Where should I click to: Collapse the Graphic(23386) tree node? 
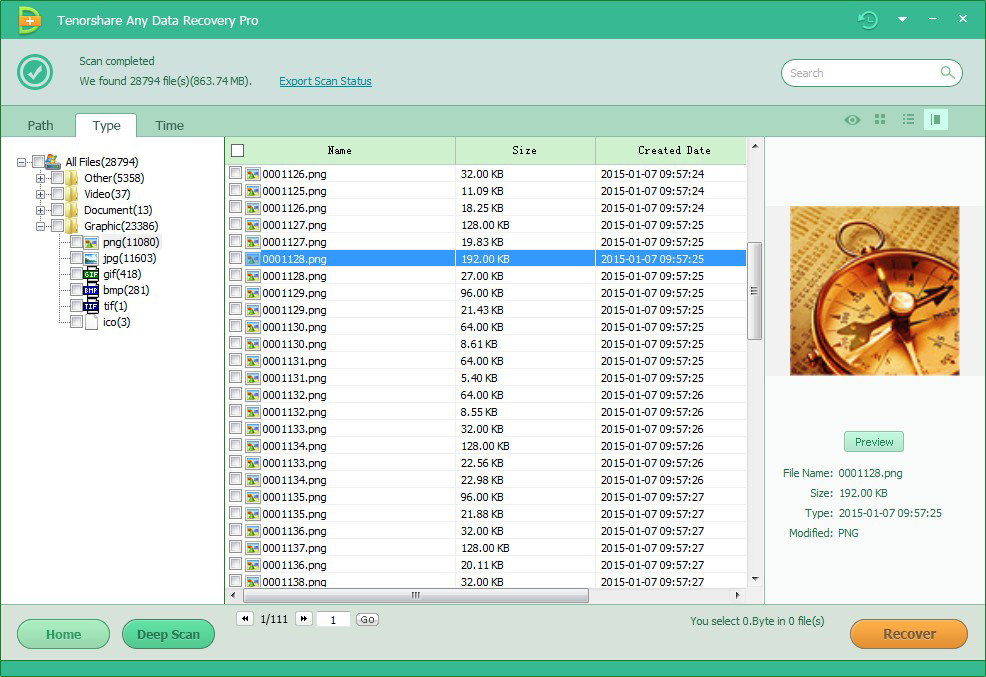pos(41,226)
